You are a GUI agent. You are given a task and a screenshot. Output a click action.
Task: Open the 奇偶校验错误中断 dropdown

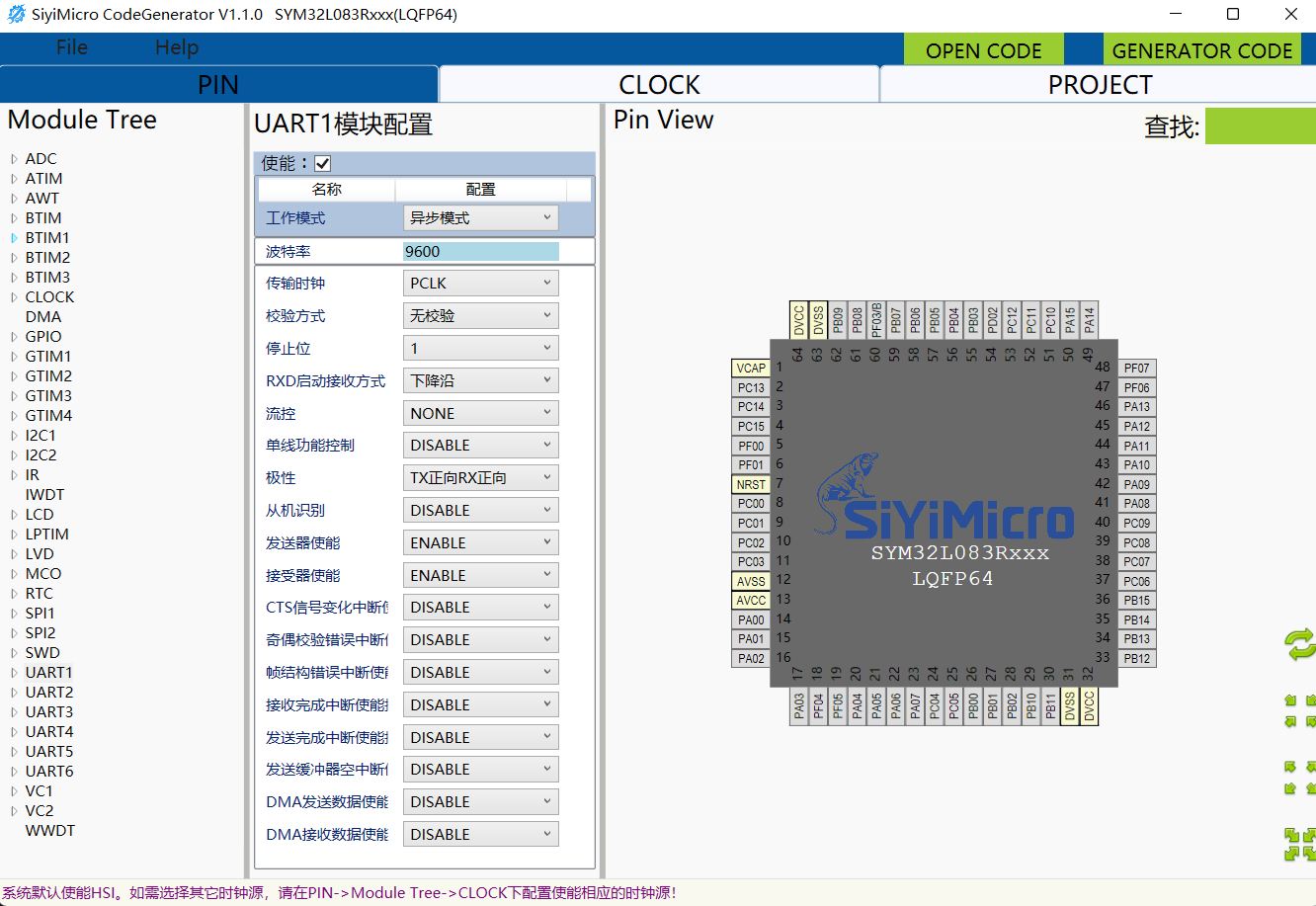click(x=481, y=639)
